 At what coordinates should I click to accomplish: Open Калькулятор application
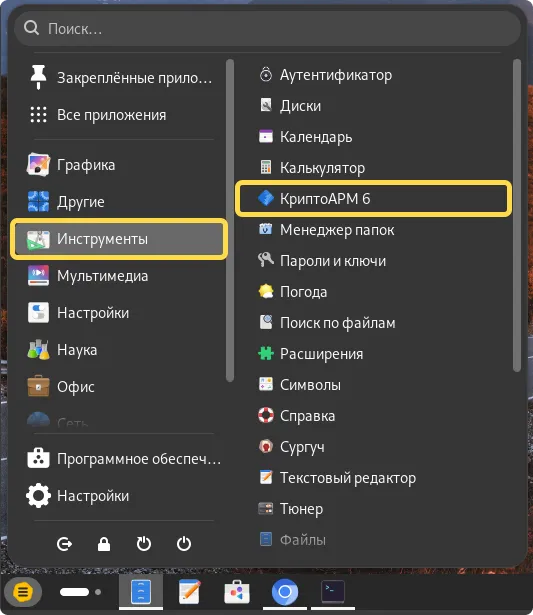tap(373, 167)
